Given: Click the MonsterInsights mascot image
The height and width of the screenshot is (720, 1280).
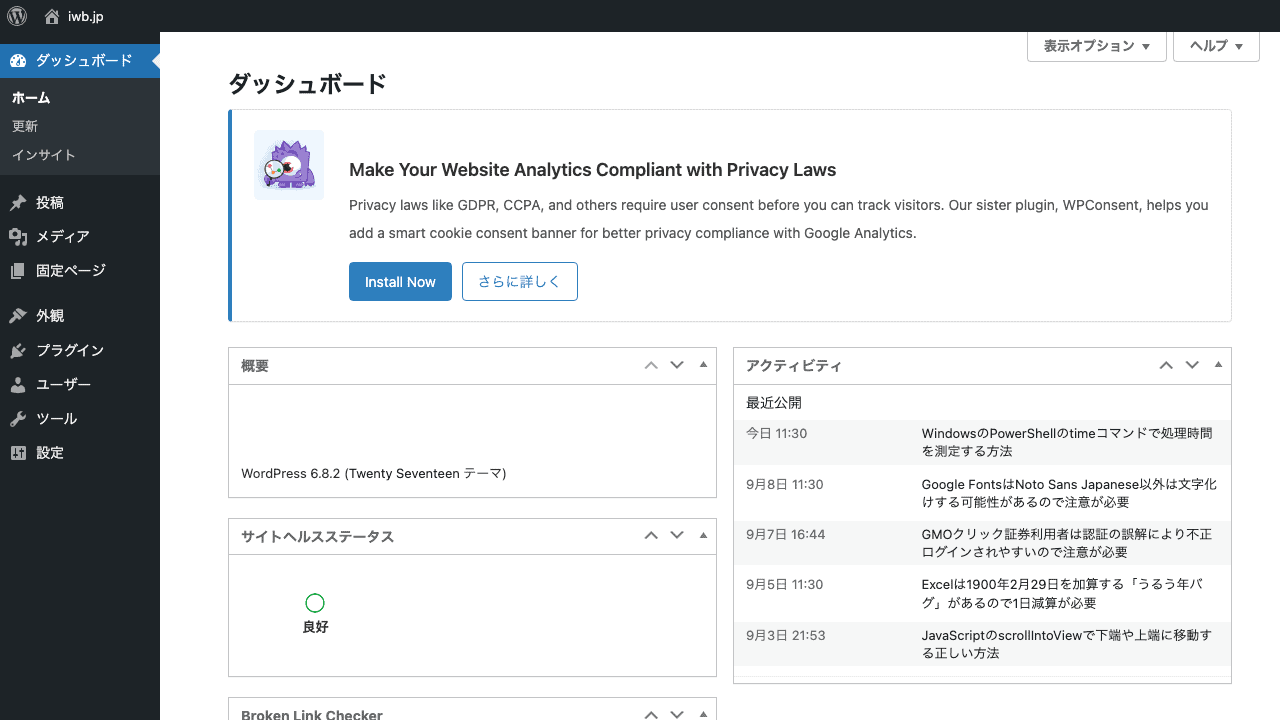Looking at the screenshot, I should click(x=289, y=165).
